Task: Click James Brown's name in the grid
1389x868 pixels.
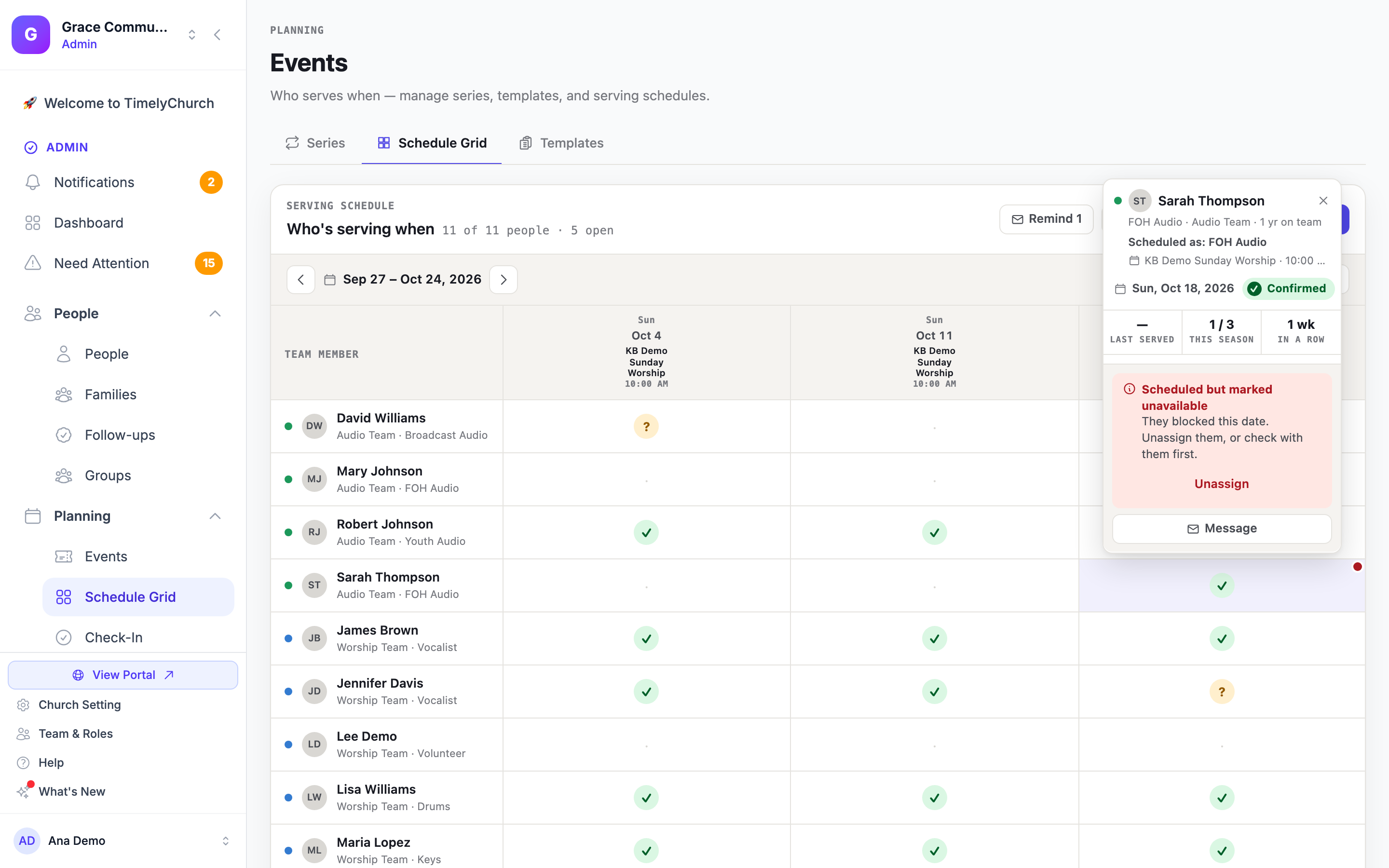Action: point(377,630)
